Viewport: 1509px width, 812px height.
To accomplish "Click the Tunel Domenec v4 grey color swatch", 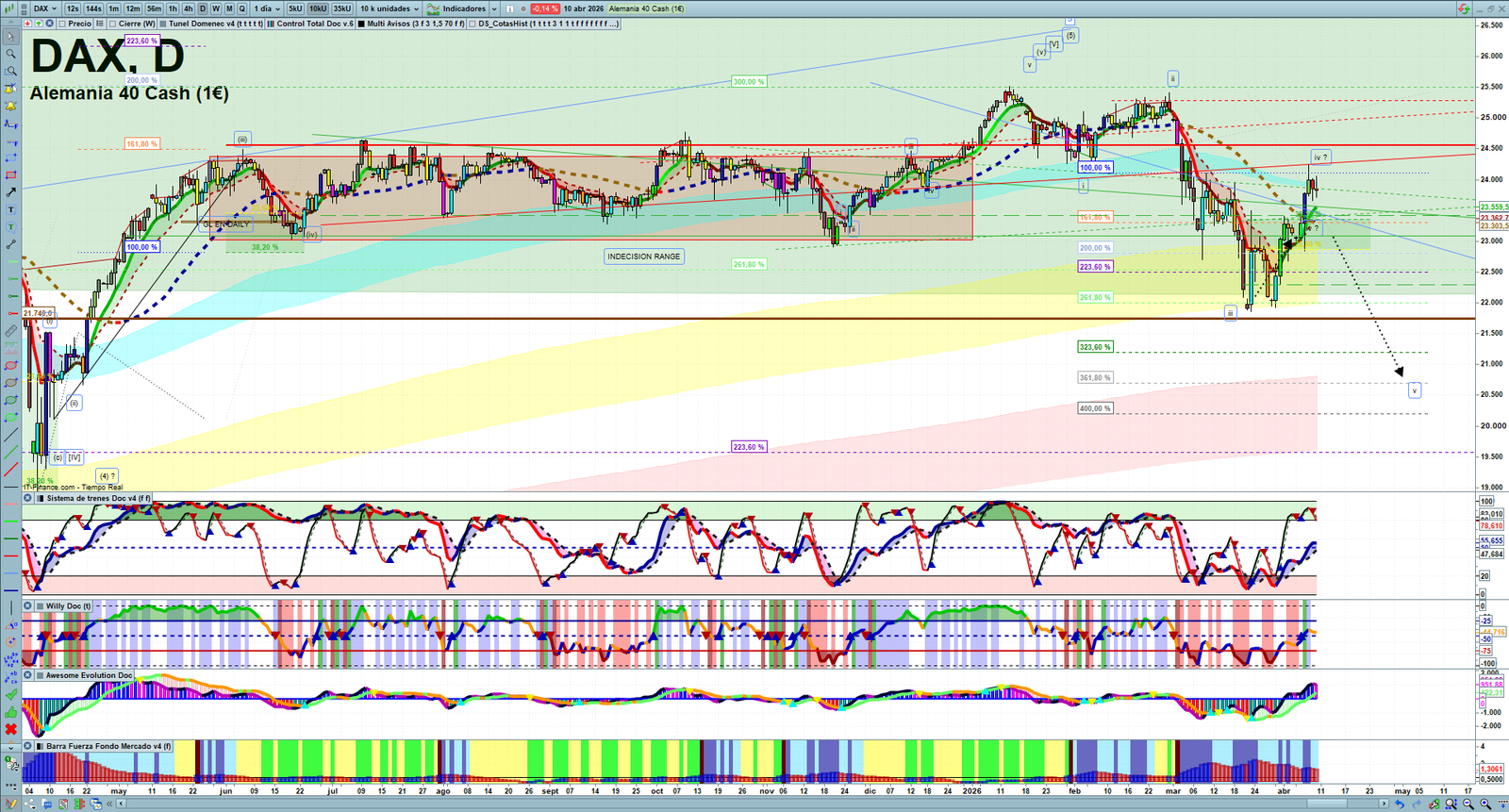I will tap(163, 24).
